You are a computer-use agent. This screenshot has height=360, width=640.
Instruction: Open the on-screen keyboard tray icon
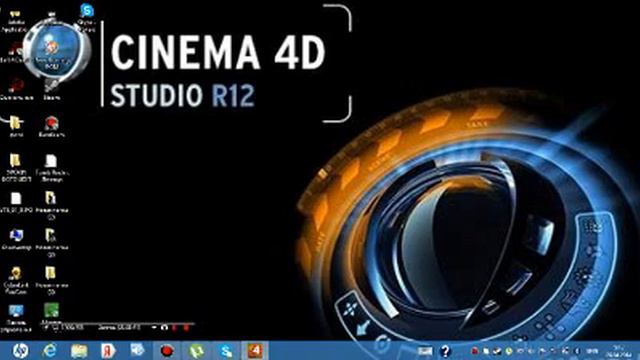(x=424, y=351)
